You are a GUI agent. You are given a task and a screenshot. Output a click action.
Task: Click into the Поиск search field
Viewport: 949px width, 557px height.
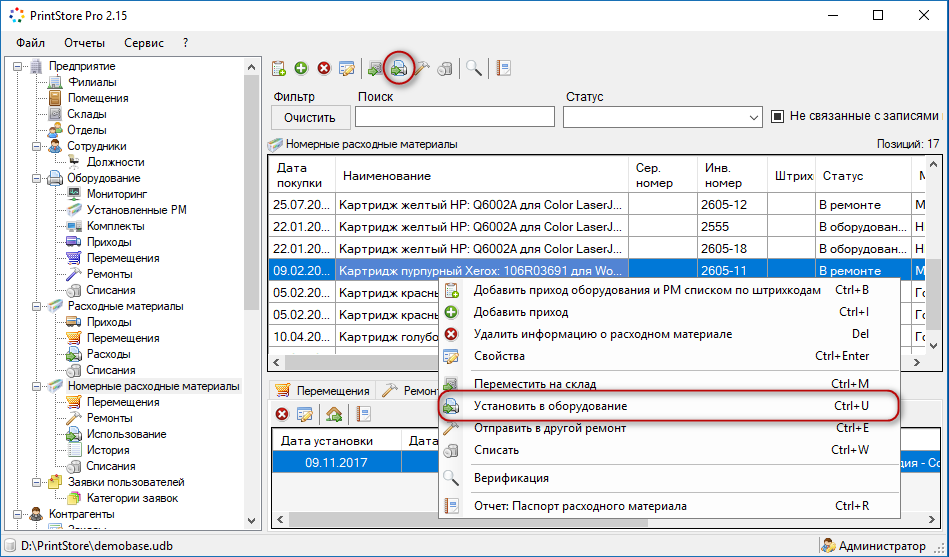click(454, 117)
